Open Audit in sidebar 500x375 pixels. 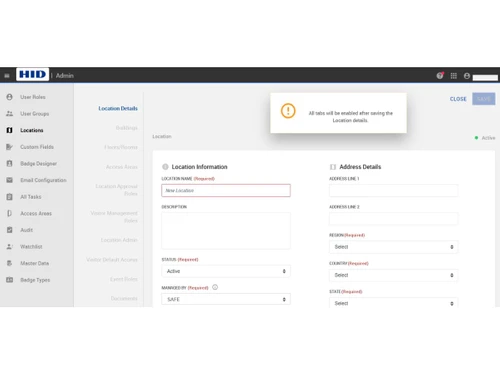pyautogui.click(x=26, y=230)
